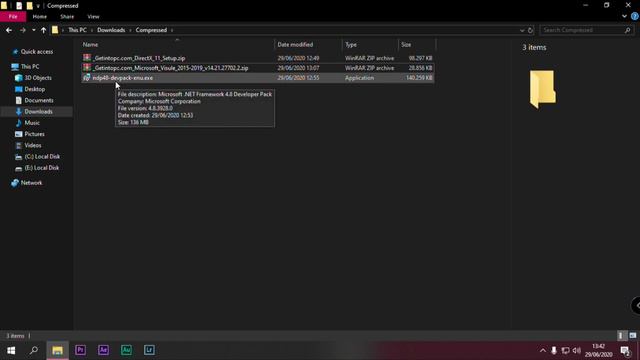Switch to Details view layout button

tap(621, 336)
